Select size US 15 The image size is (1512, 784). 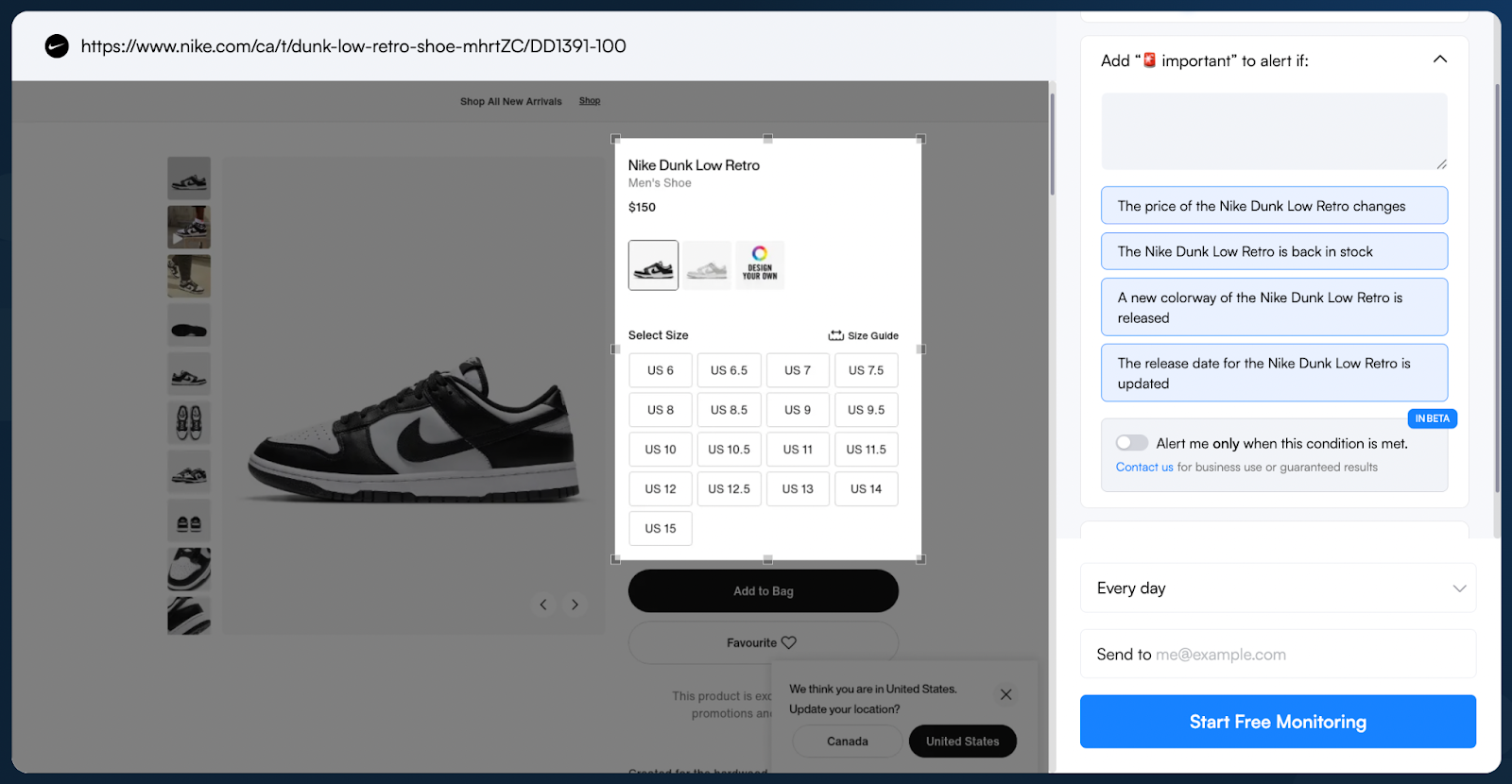[661, 529]
